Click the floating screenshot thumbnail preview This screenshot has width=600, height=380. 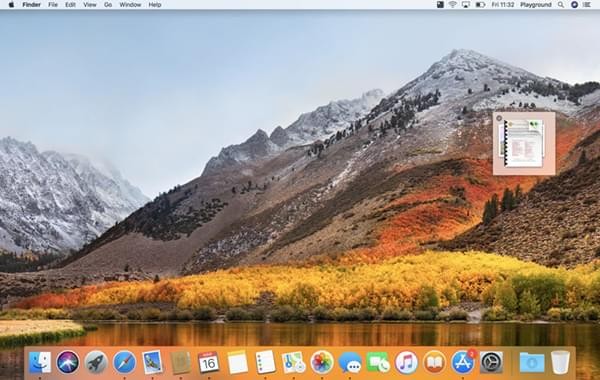[524, 144]
